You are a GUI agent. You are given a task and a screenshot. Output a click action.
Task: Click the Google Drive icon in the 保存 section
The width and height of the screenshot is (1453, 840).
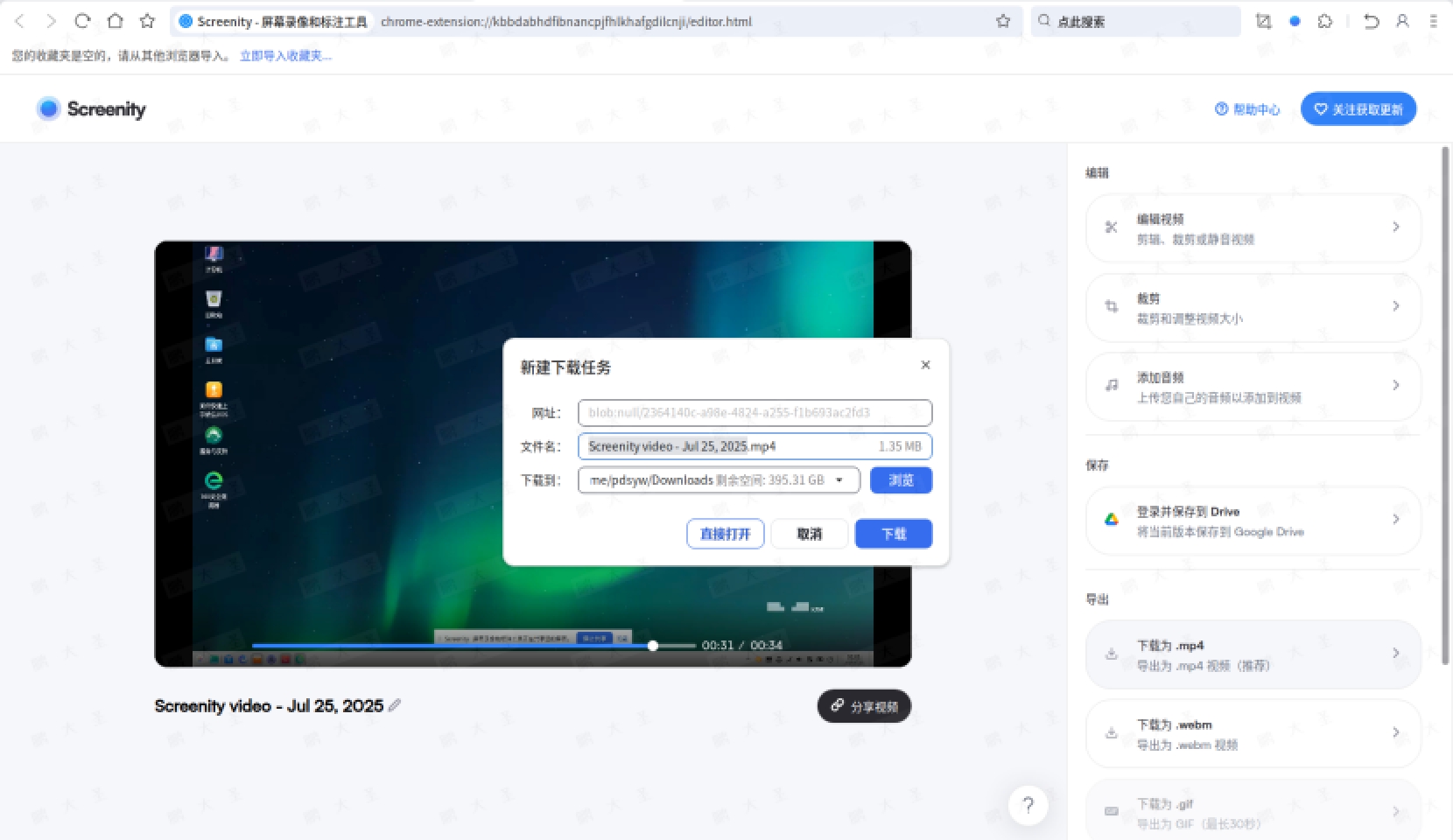click(x=1111, y=519)
